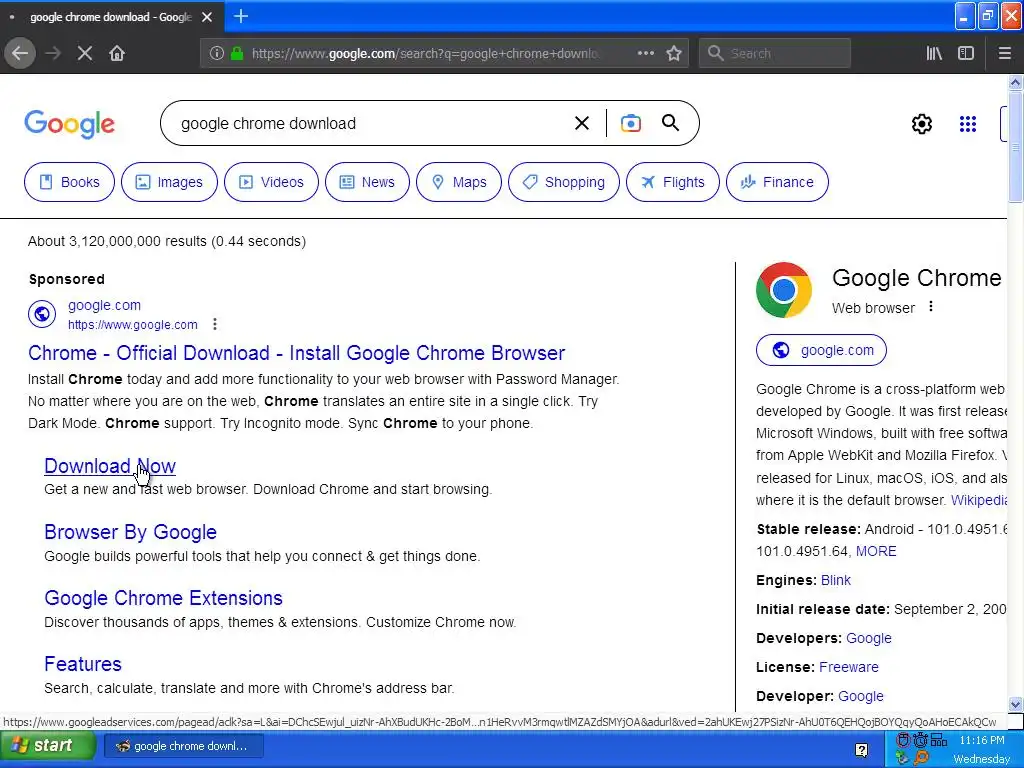
Task: Clear the Google search query X
Action: [581, 123]
